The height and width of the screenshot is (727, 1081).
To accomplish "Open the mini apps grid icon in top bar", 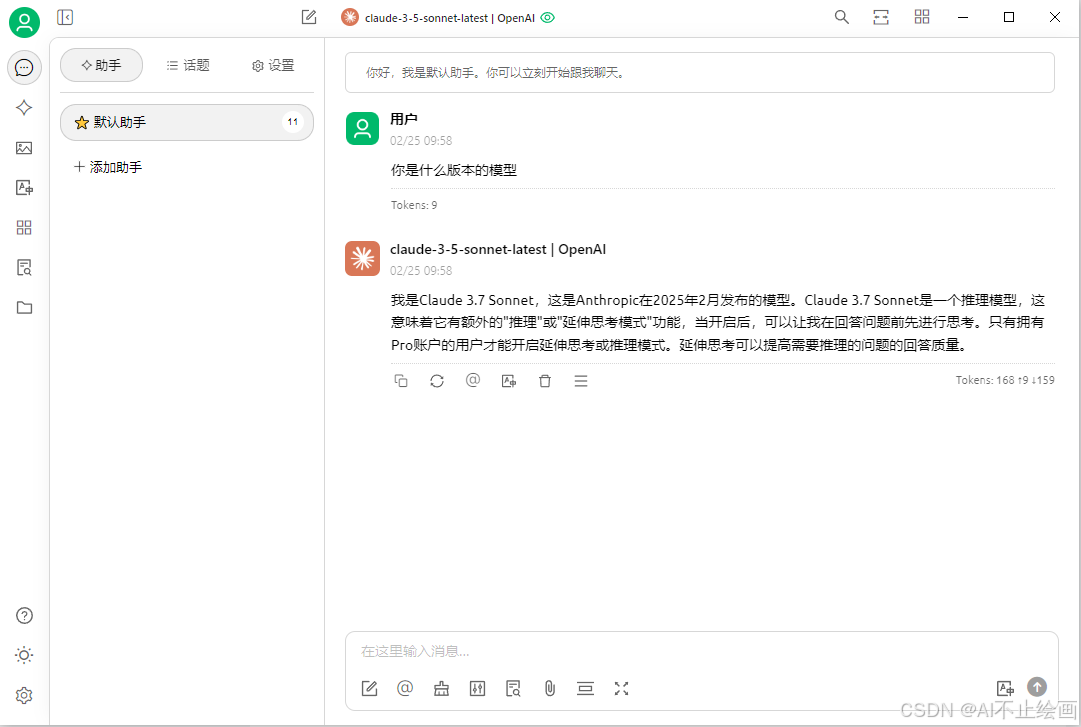I will tap(922, 17).
